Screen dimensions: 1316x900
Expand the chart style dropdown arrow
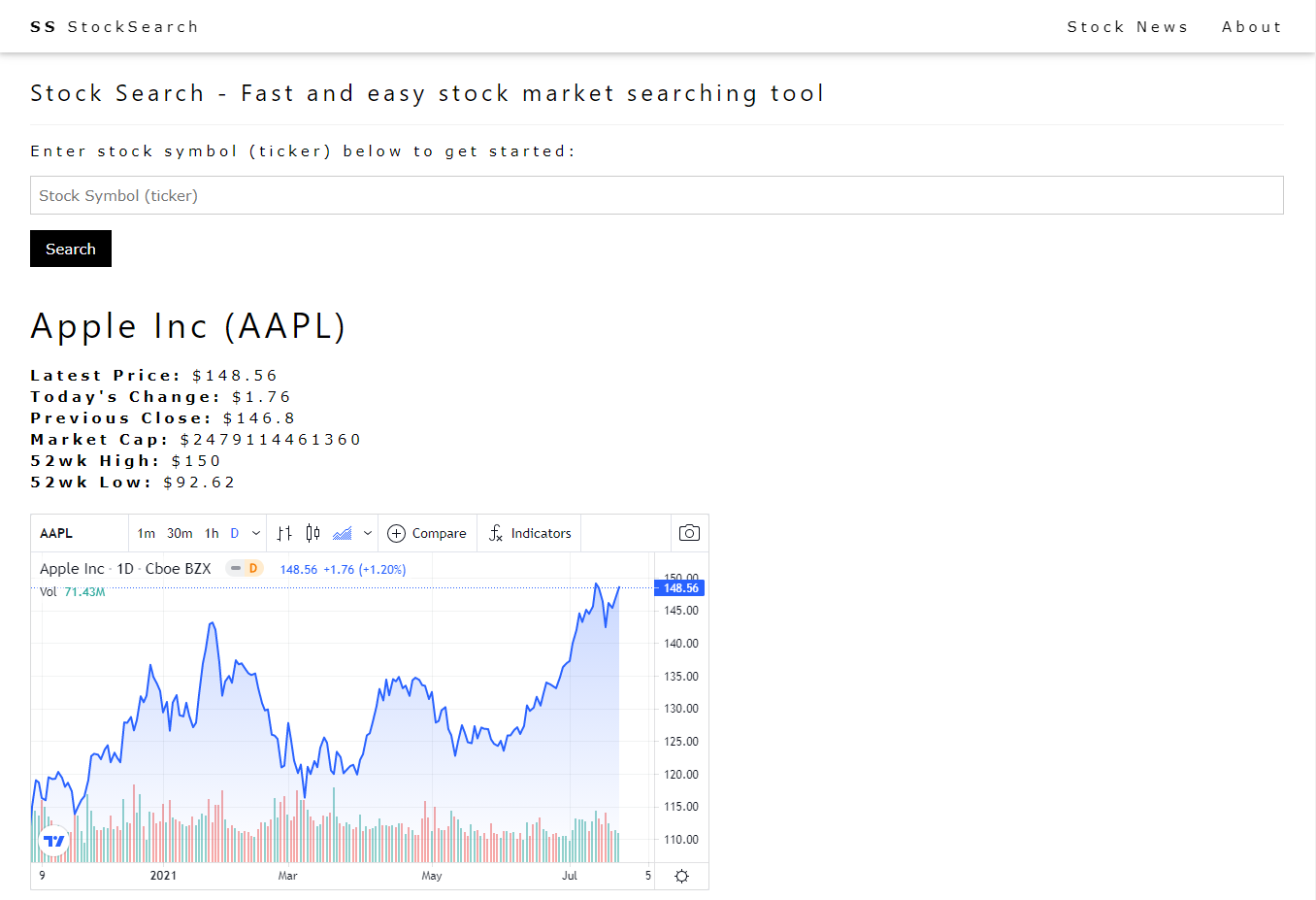pyautogui.click(x=368, y=533)
